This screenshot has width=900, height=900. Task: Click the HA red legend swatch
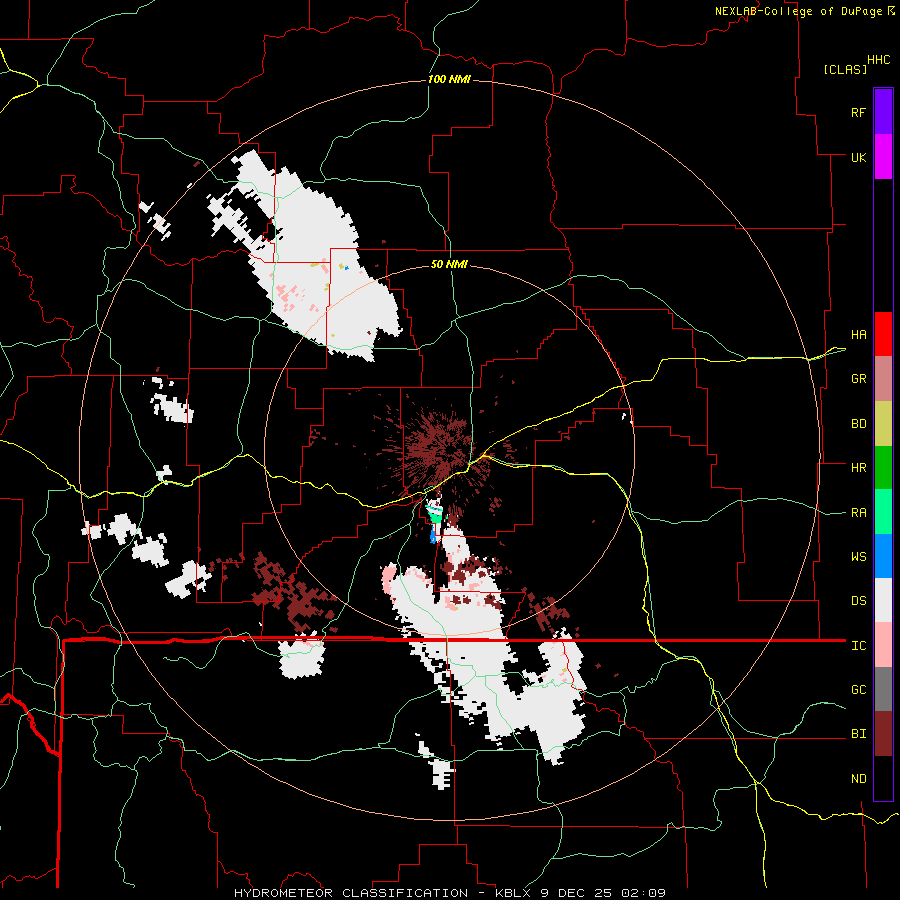pyautogui.click(x=883, y=334)
